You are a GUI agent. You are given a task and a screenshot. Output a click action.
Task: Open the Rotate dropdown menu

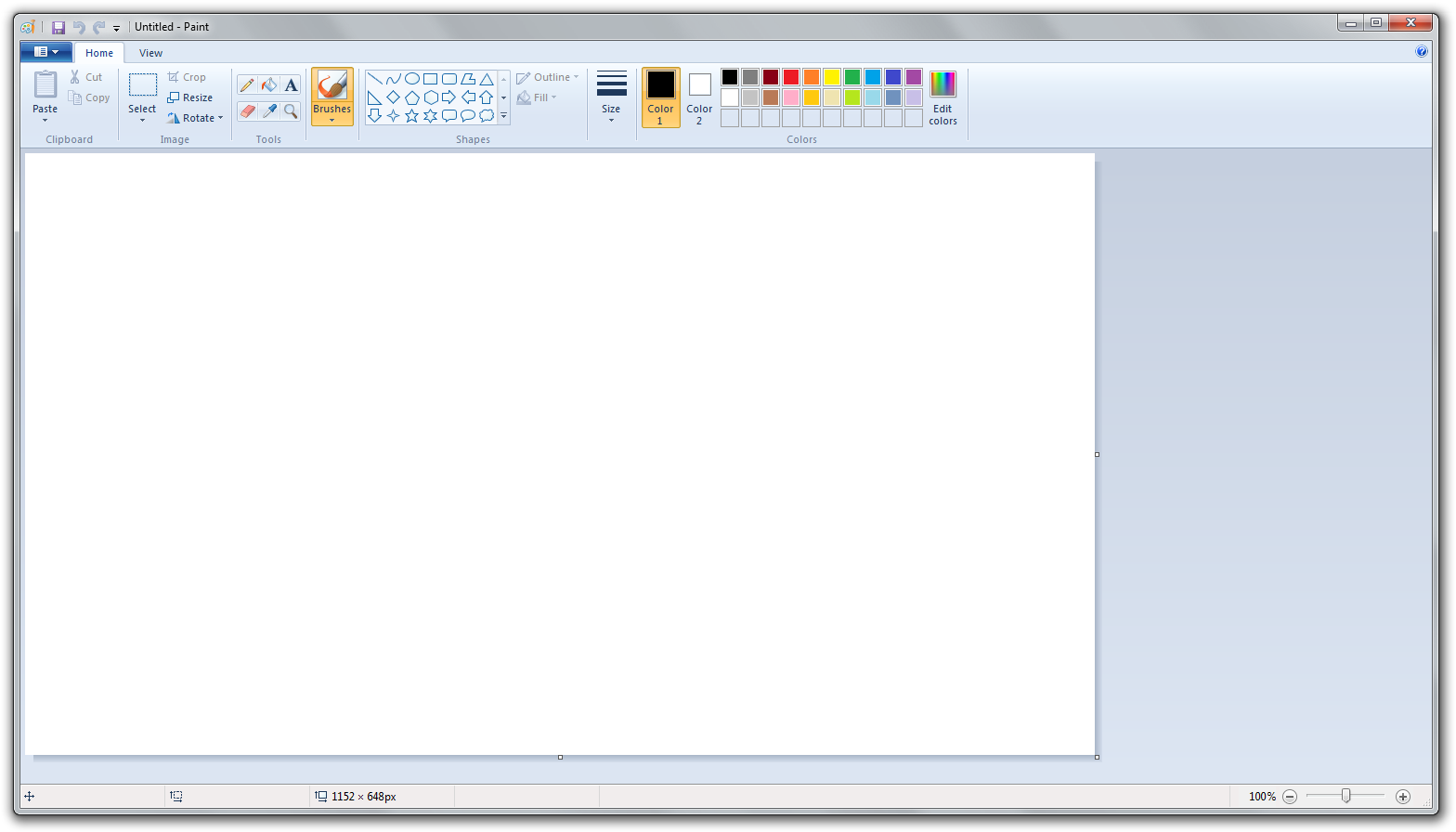[x=220, y=118]
